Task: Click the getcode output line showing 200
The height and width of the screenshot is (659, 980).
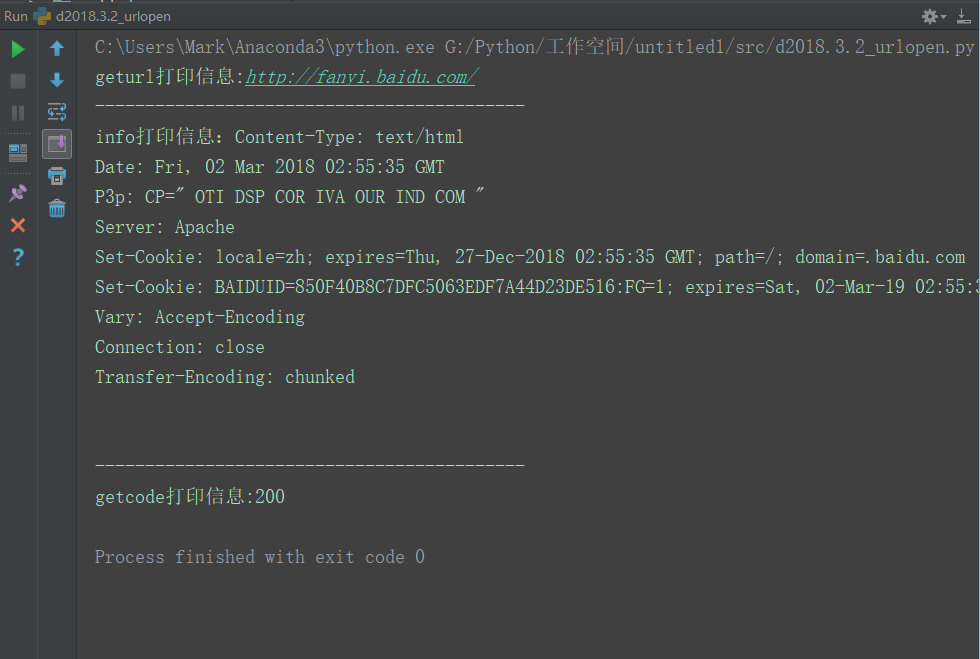Action: (189, 497)
